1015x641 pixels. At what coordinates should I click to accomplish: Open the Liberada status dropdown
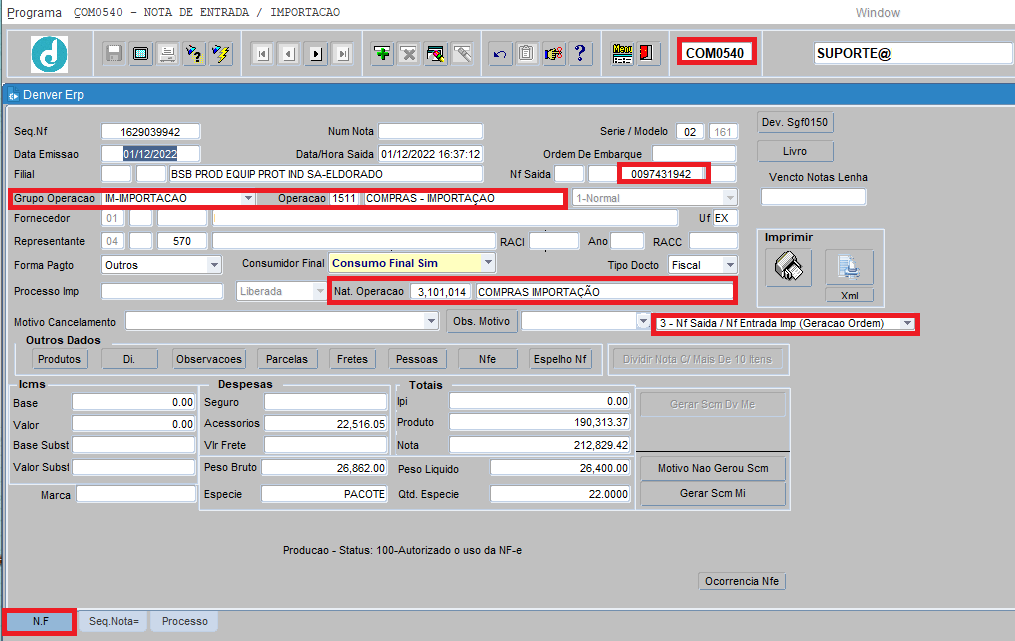(319, 291)
